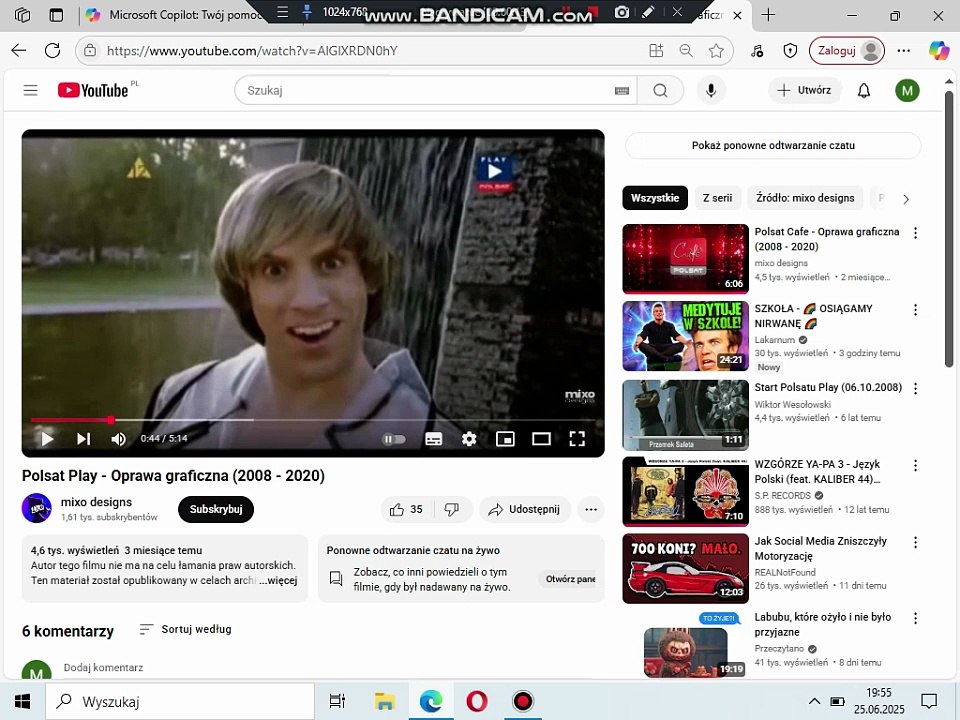Open the on-screen keyboard in search box
The image size is (960, 720).
point(621,91)
